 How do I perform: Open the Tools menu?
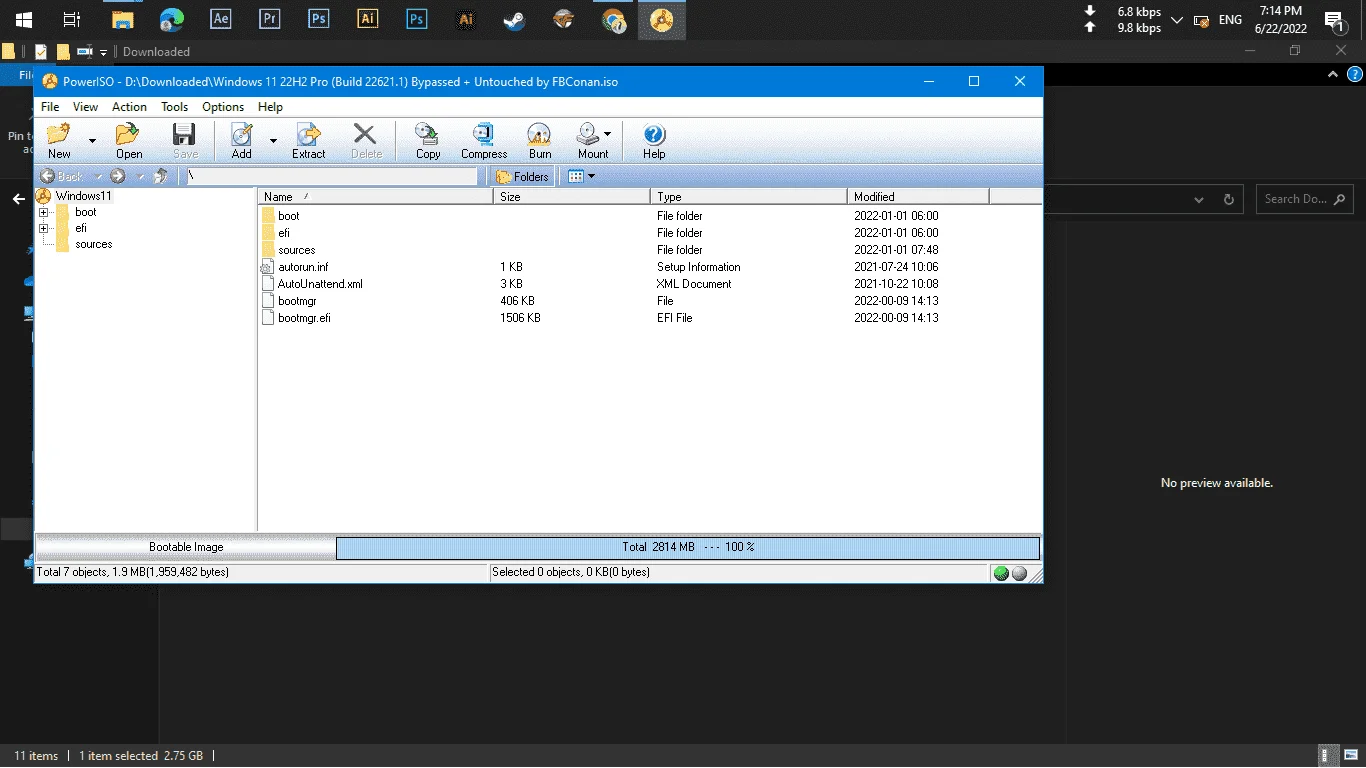pyautogui.click(x=174, y=107)
